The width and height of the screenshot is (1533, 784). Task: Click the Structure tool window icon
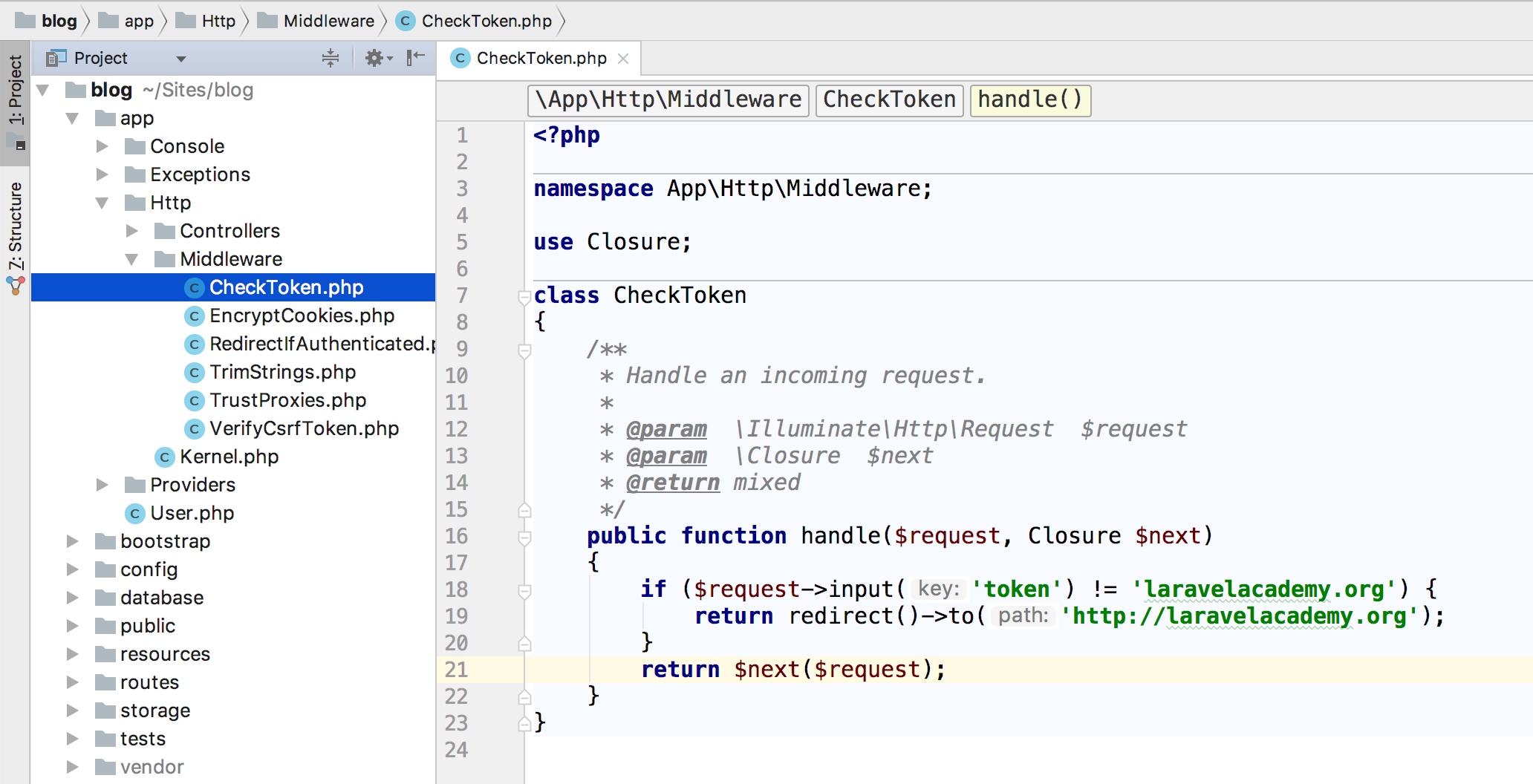(x=16, y=286)
